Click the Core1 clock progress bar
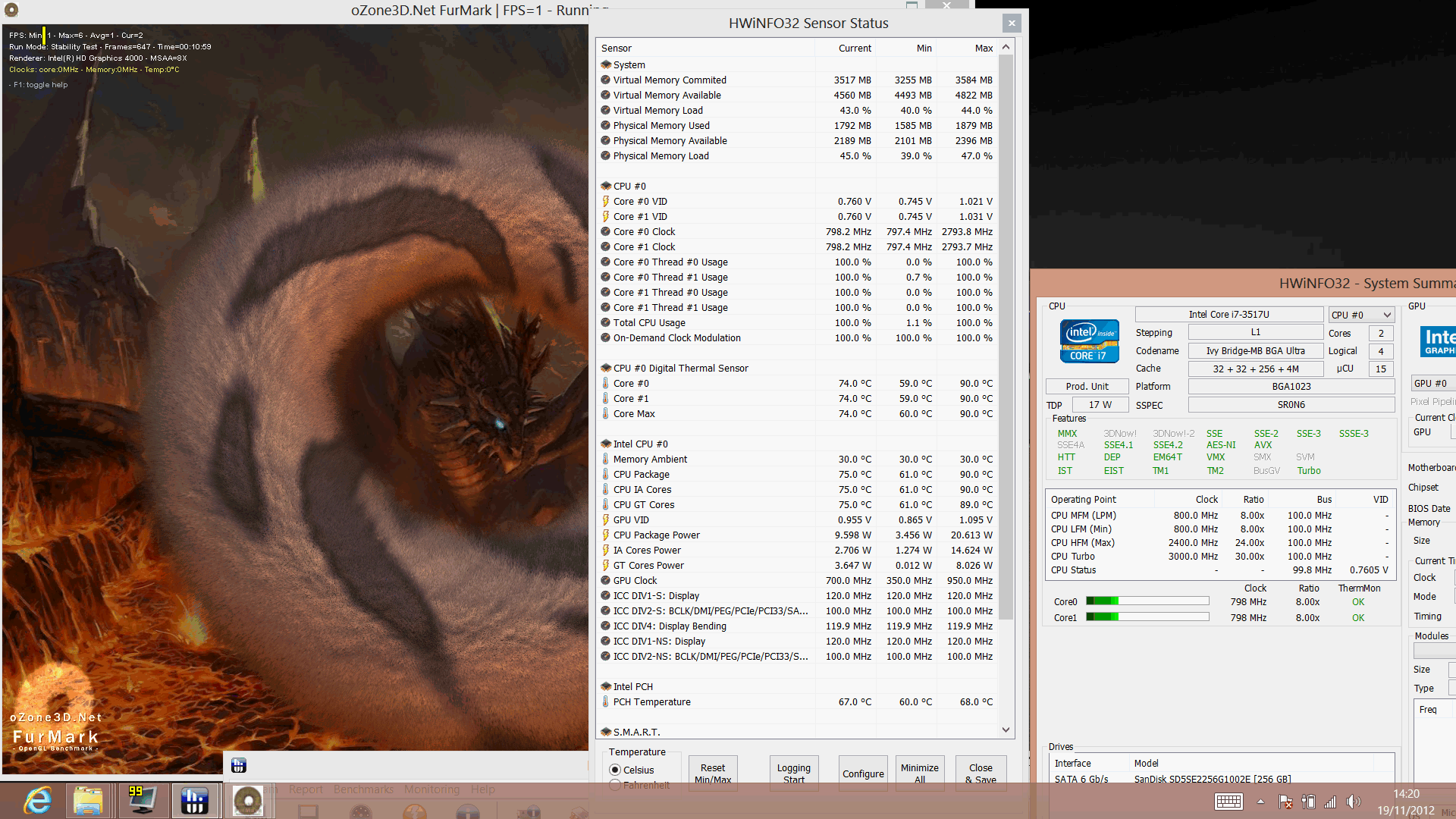Viewport: 1456px width, 819px height. click(1147, 617)
